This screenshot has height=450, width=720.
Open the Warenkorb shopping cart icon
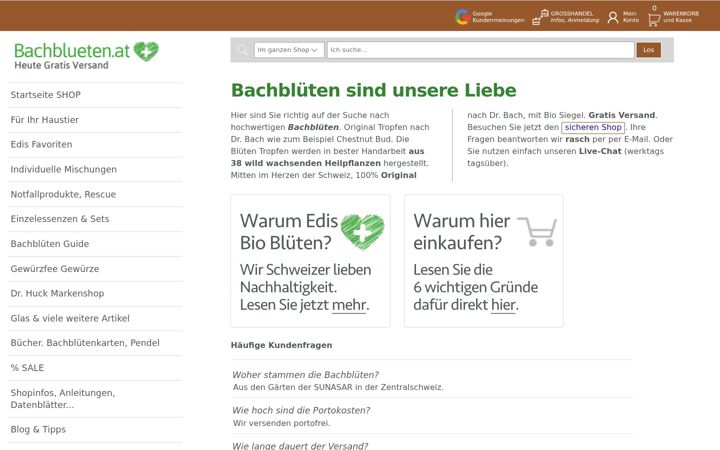point(654,19)
